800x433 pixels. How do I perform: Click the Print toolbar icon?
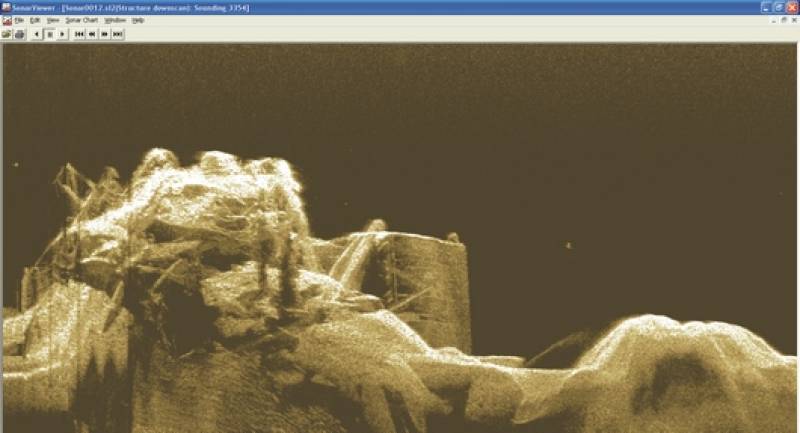coord(19,34)
